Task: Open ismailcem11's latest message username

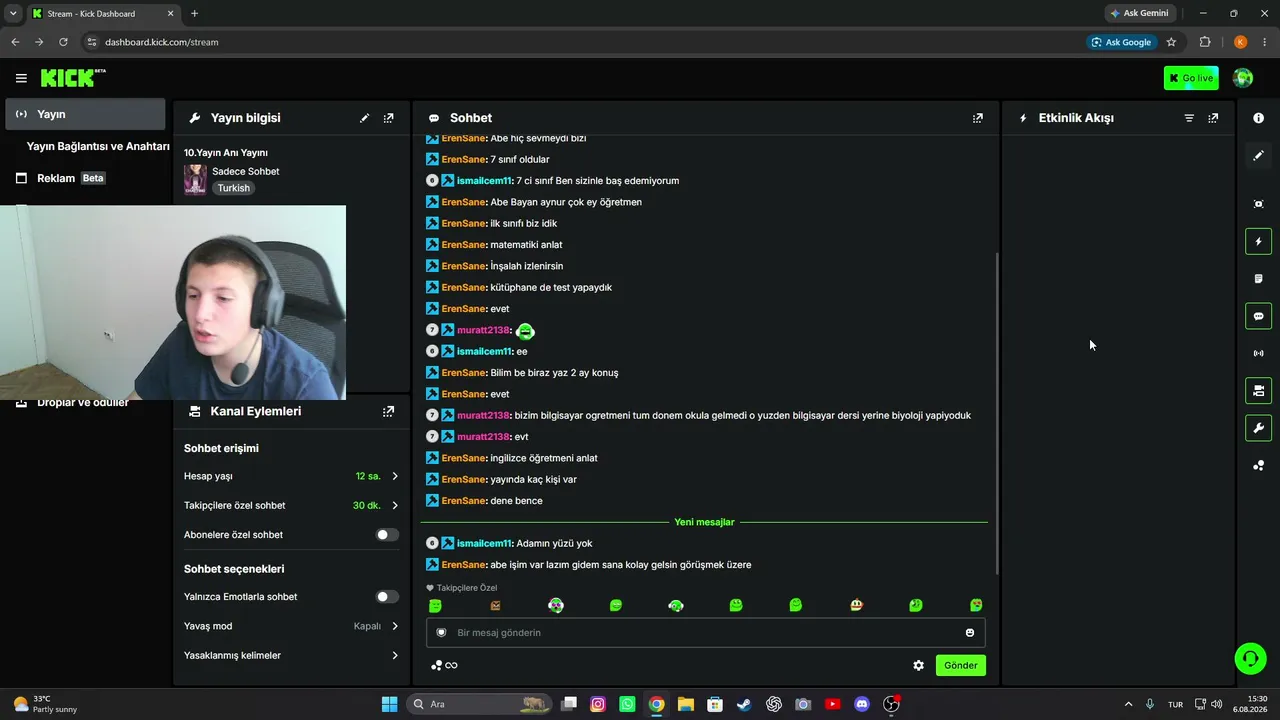Action: [484, 543]
